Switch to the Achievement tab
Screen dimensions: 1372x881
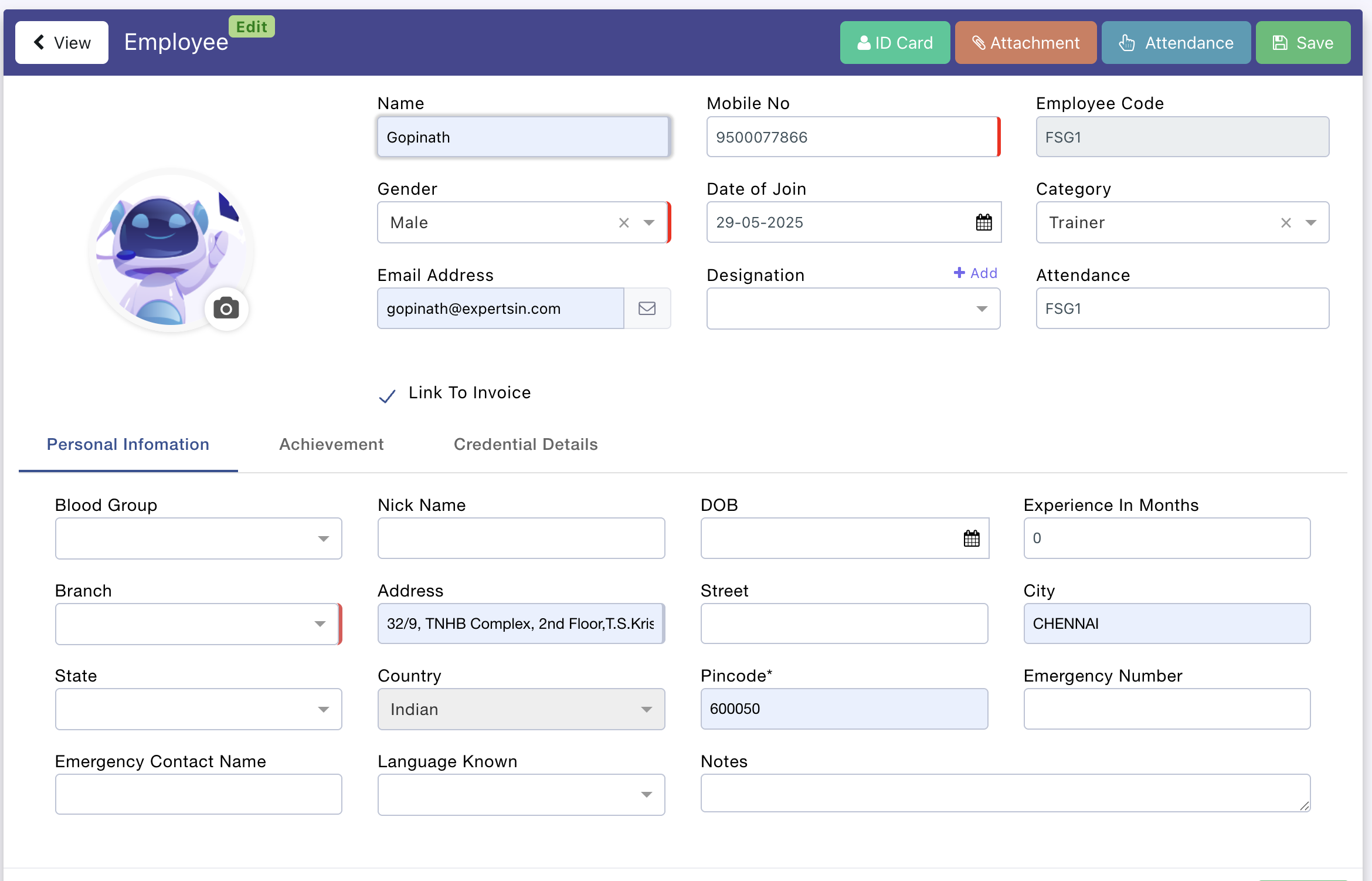pos(331,445)
